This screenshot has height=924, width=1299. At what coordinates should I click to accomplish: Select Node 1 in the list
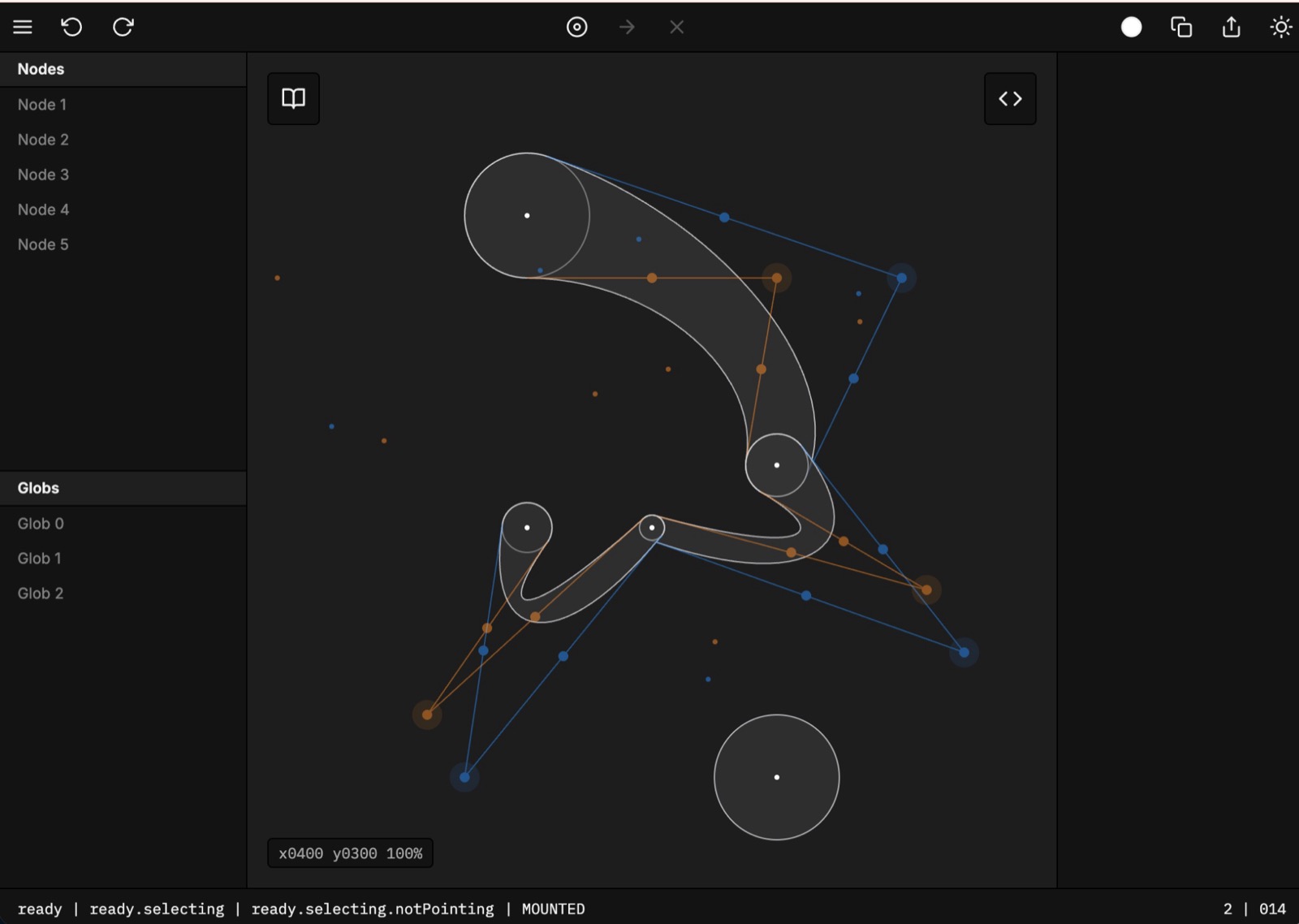(123, 105)
